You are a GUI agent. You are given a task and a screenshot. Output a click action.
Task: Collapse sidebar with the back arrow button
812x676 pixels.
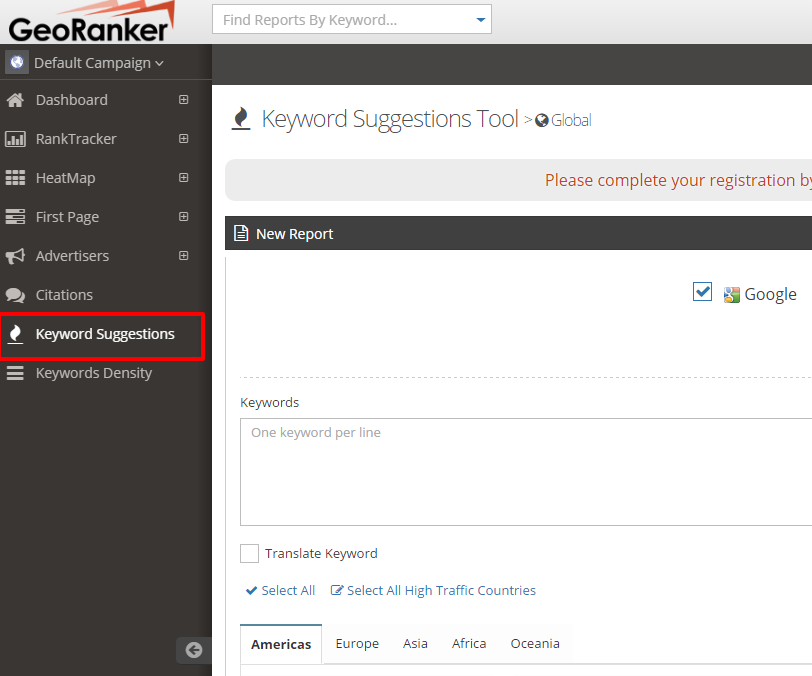click(194, 650)
